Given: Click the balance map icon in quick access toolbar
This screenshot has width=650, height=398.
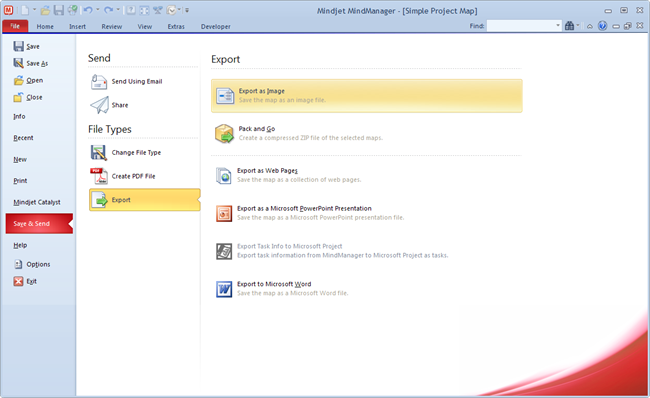Looking at the screenshot, I should tap(158, 10).
